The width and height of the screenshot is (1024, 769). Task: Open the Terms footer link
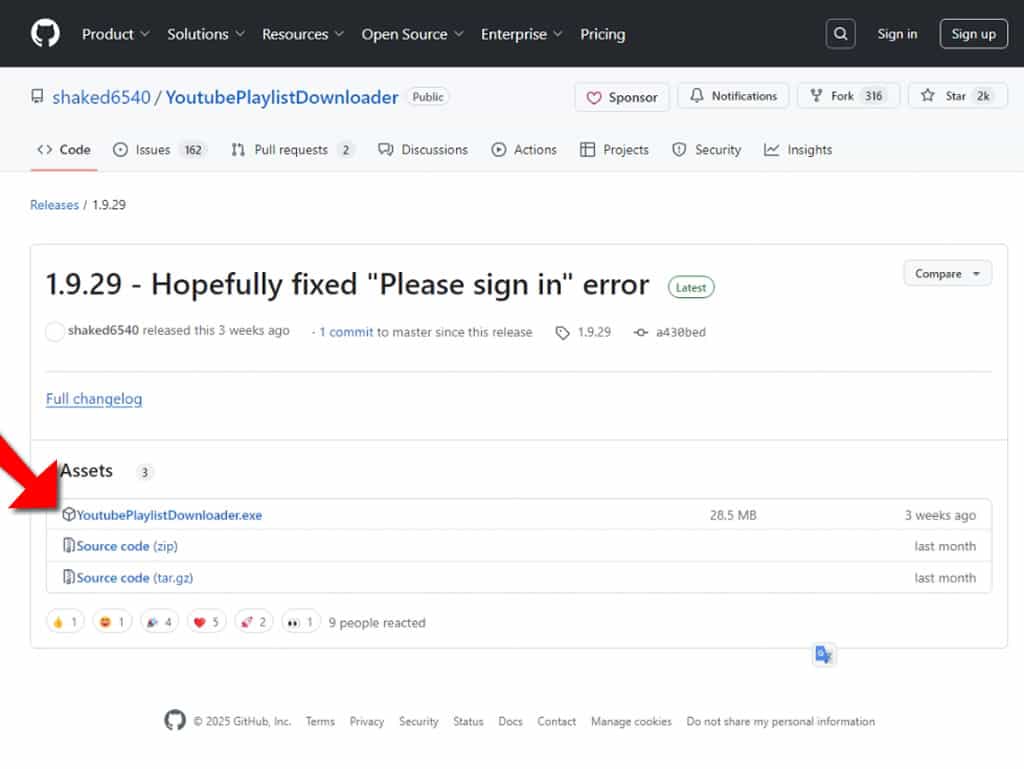click(320, 721)
